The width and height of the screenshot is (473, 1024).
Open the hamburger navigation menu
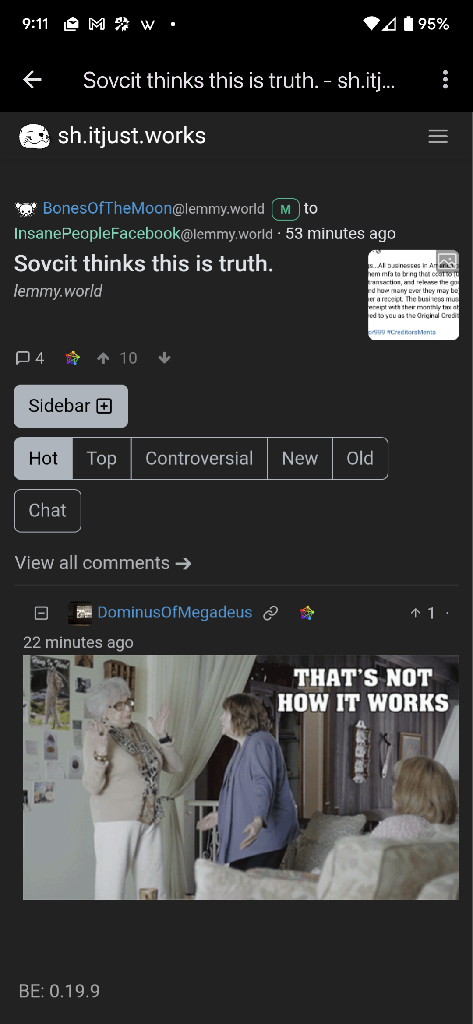click(x=438, y=136)
